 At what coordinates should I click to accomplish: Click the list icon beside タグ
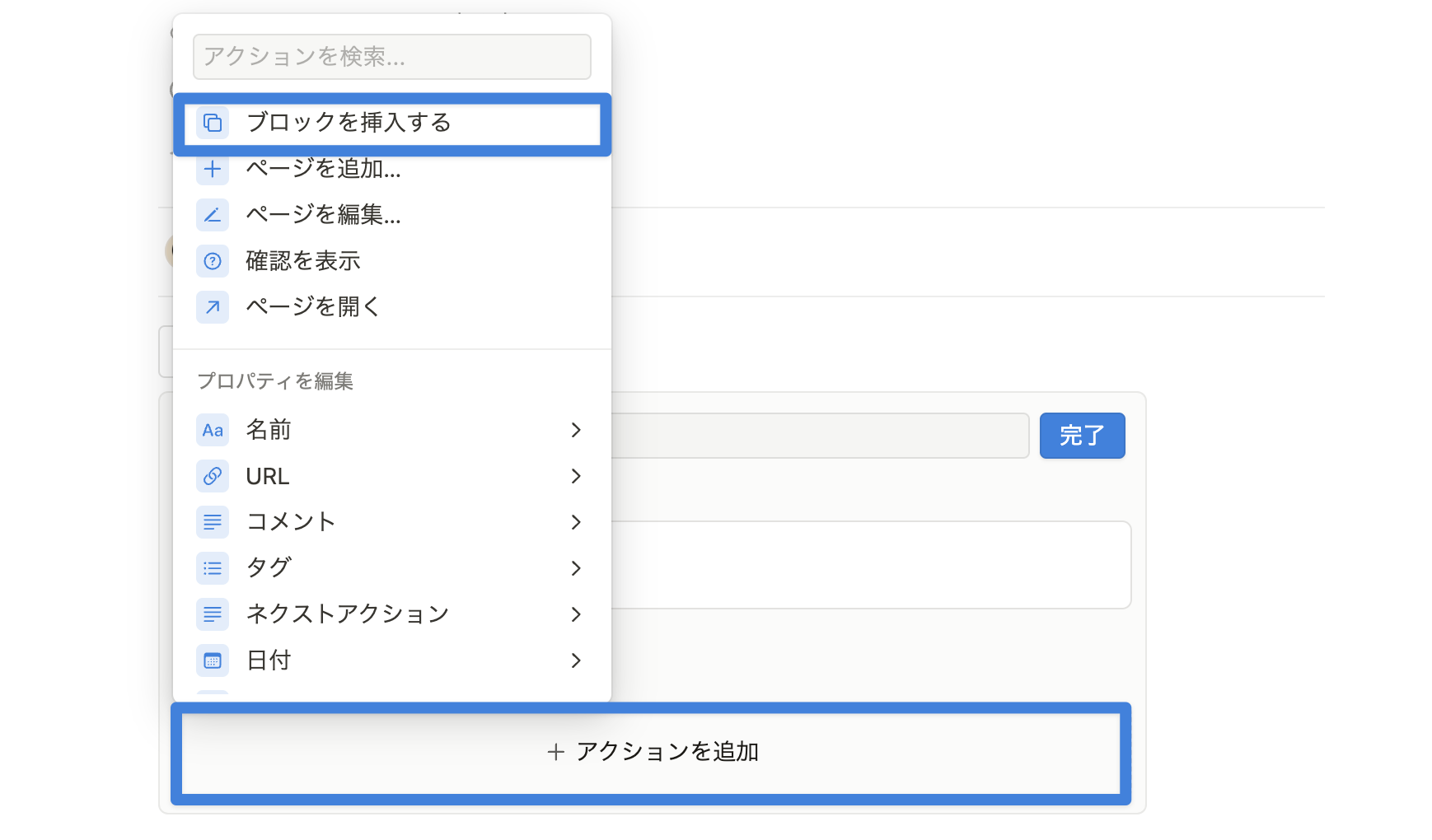point(213,568)
